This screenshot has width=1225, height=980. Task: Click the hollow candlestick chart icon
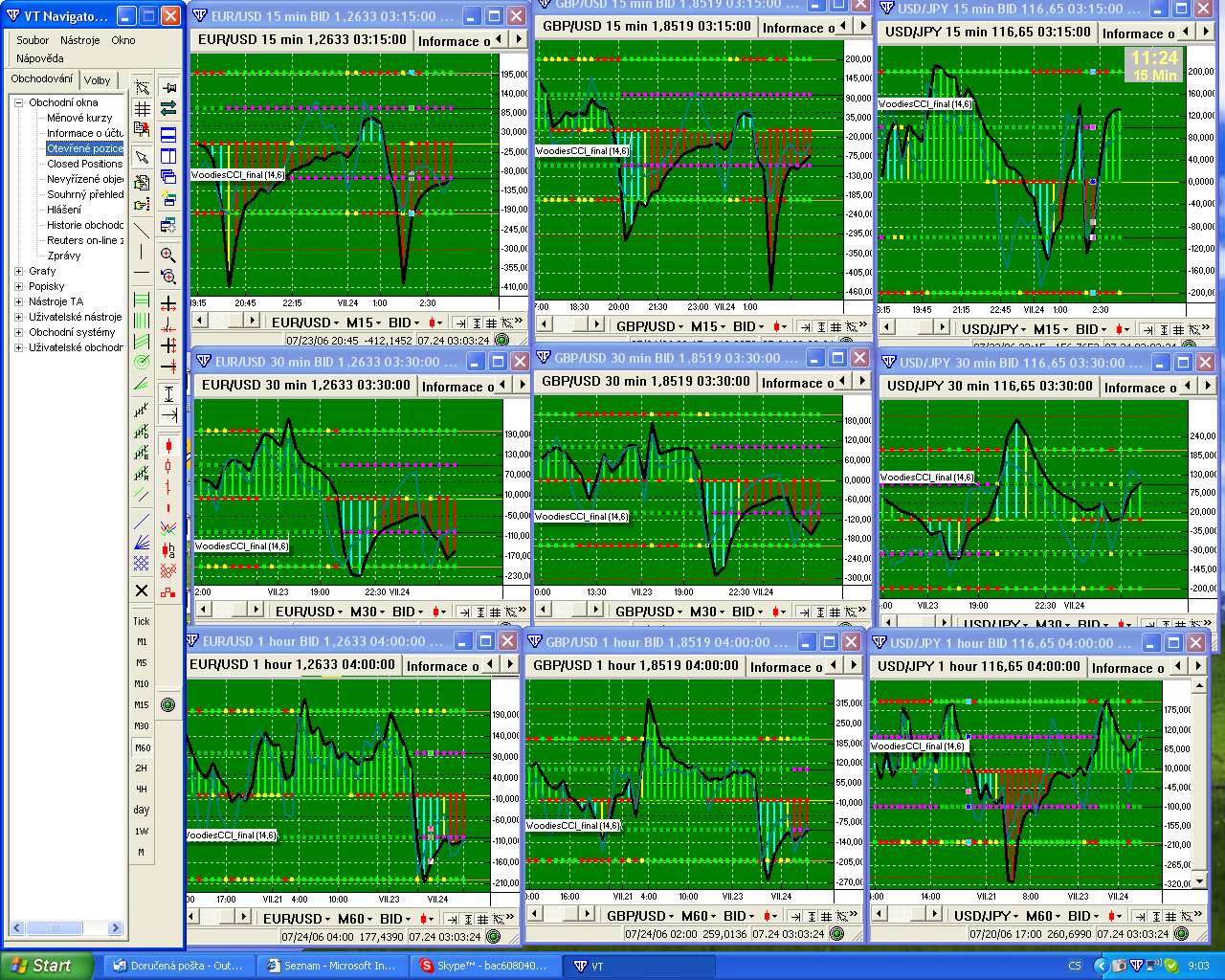tap(168, 467)
